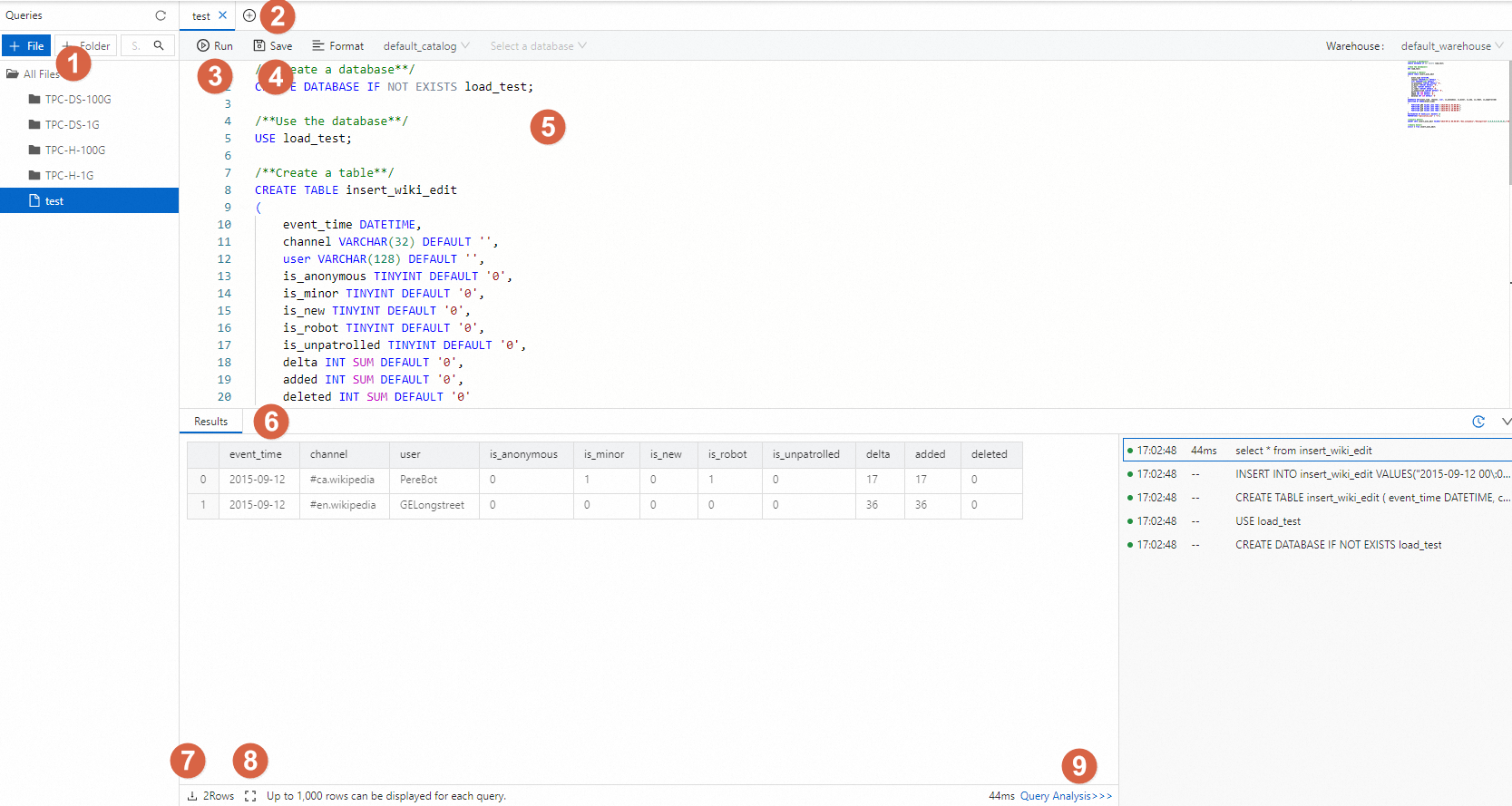
Task: Create a new file with File button
Action: [x=26, y=46]
